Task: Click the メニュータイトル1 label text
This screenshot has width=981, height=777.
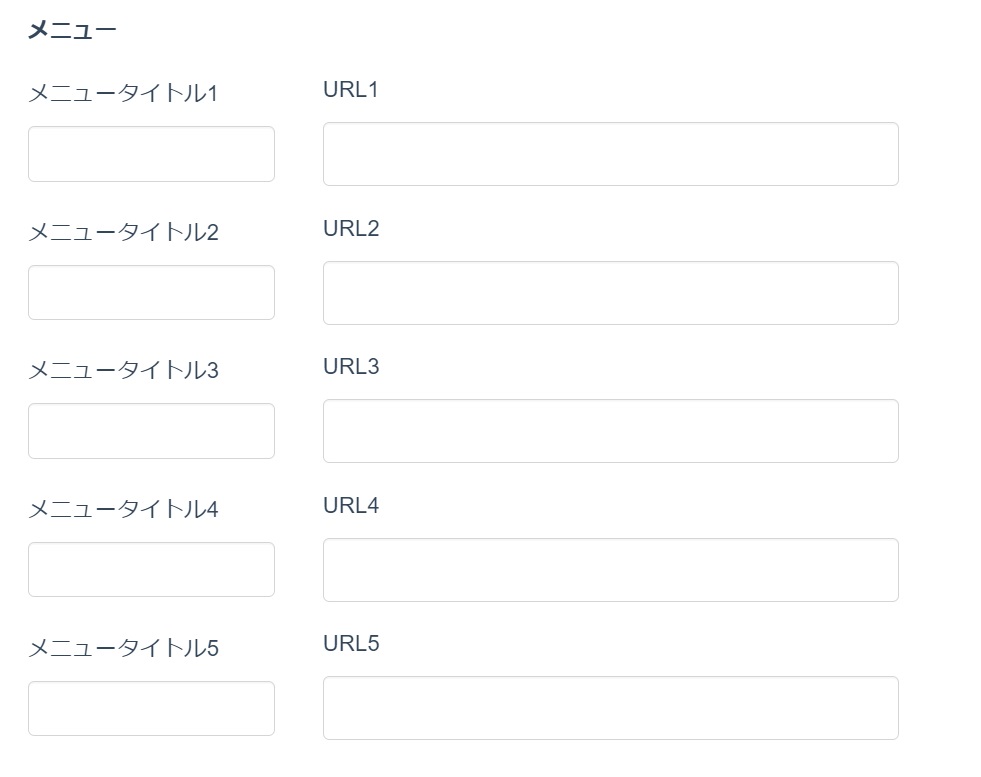Action: tap(123, 94)
